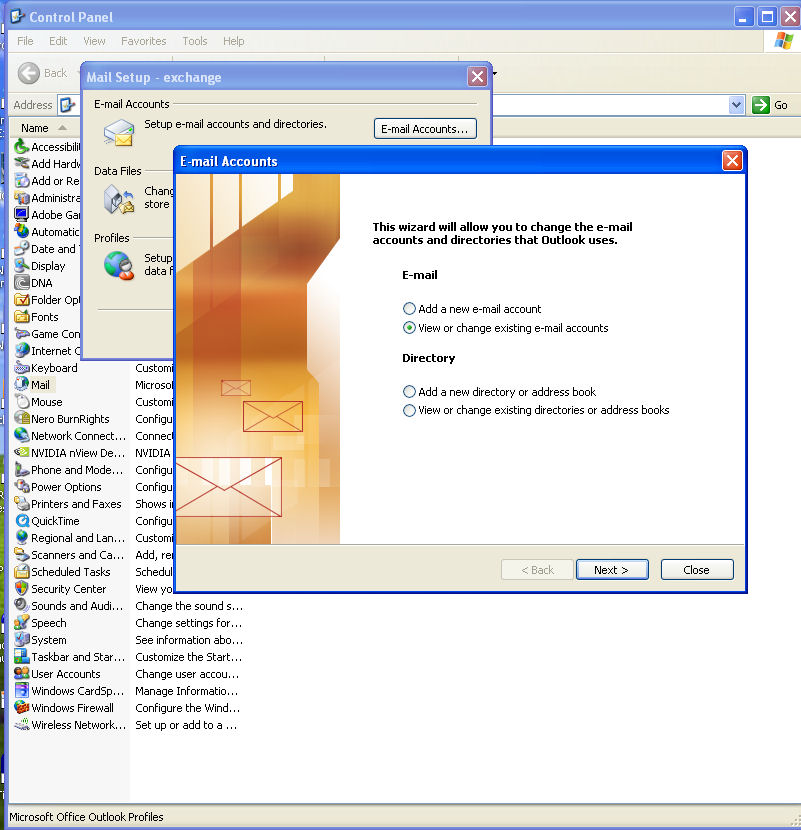Sort list by the Name column header

pos(44,128)
